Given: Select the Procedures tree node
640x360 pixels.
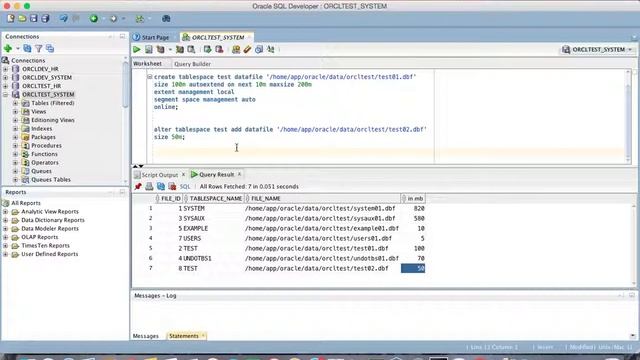Looking at the screenshot, I should tap(46, 146).
